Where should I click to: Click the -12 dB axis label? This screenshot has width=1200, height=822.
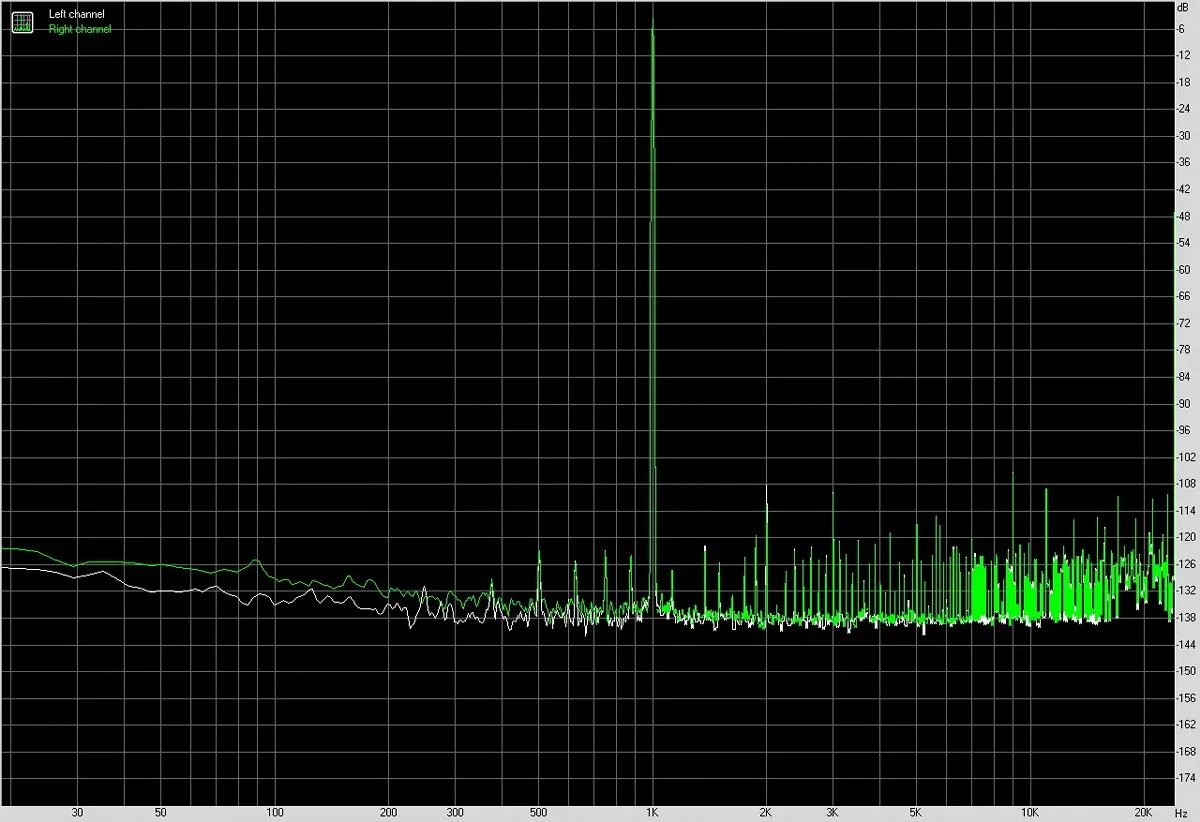(1183, 55)
